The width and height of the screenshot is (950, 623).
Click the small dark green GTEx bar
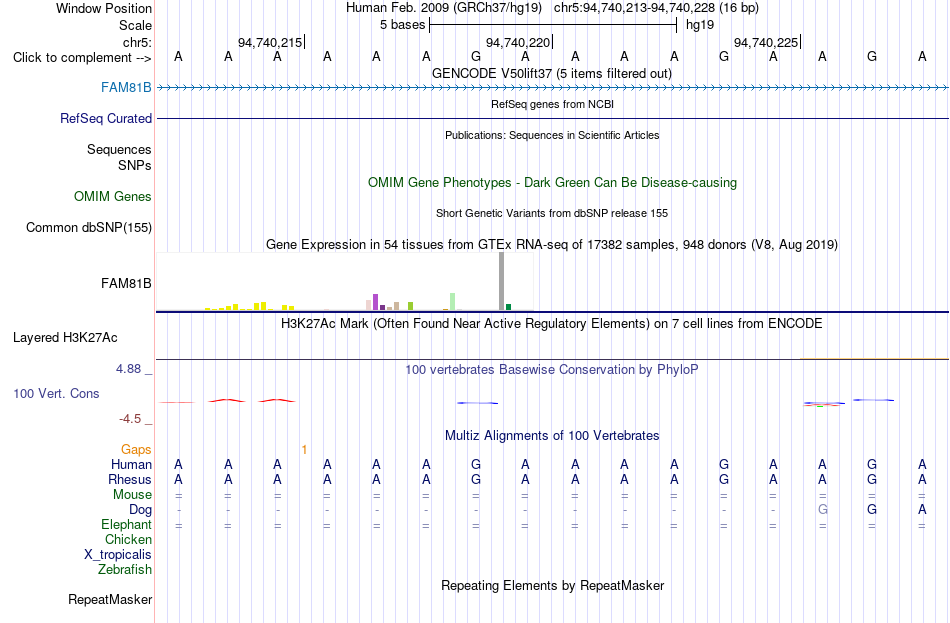click(508, 307)
